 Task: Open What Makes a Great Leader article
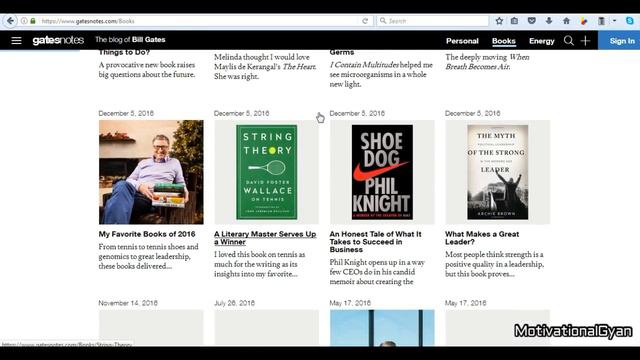[x=482, y=238]
